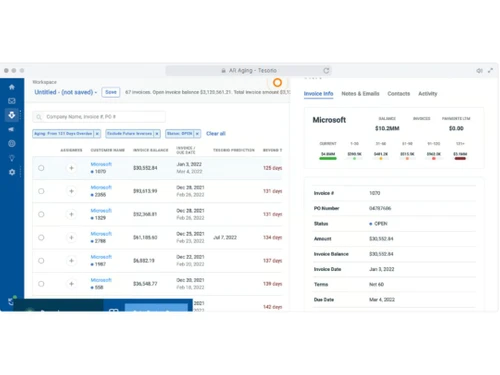Click the Tesorio Prediction column header
Screen dimensions: 500x375
(x=234, y=150)
